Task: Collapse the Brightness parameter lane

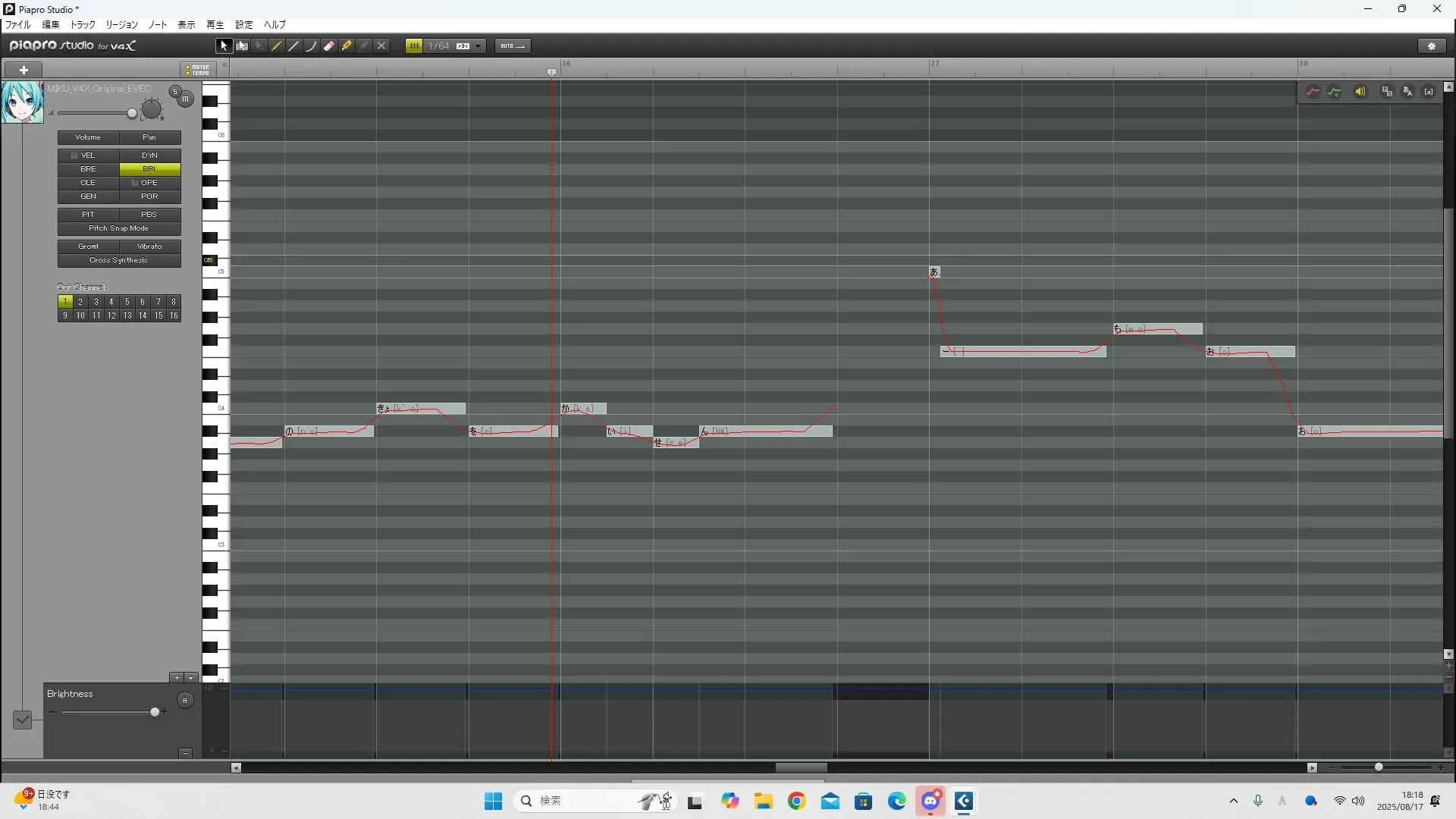Action: (185, 753)
